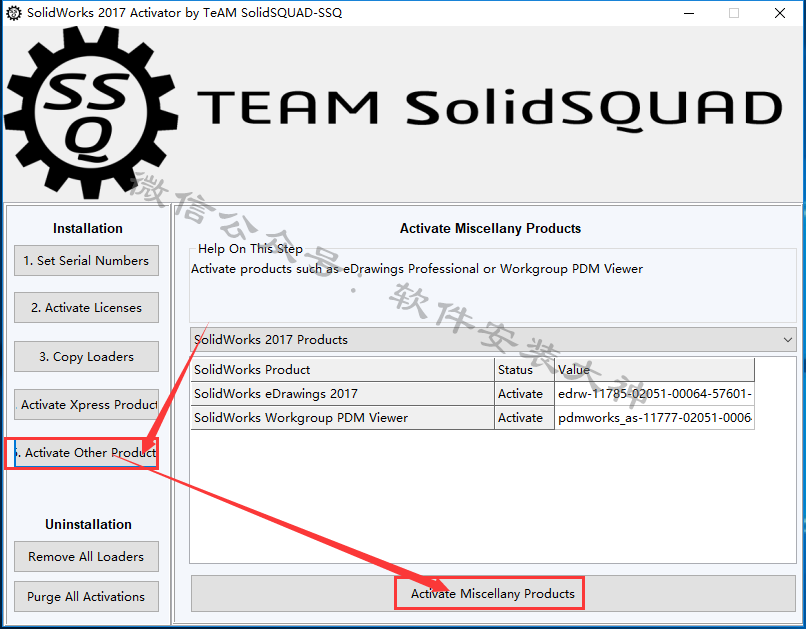The width and height of the screenshot is (806, 629).
Task: Click Activate status of eDrawings 2017
Action: pos(524,394)
